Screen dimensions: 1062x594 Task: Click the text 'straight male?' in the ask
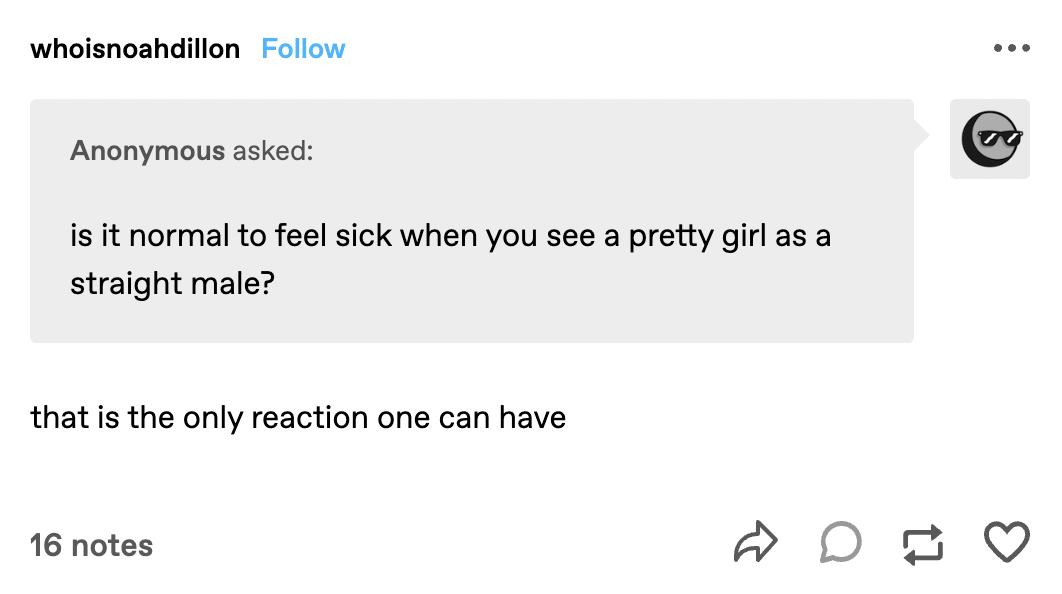(x=172, y=283)
